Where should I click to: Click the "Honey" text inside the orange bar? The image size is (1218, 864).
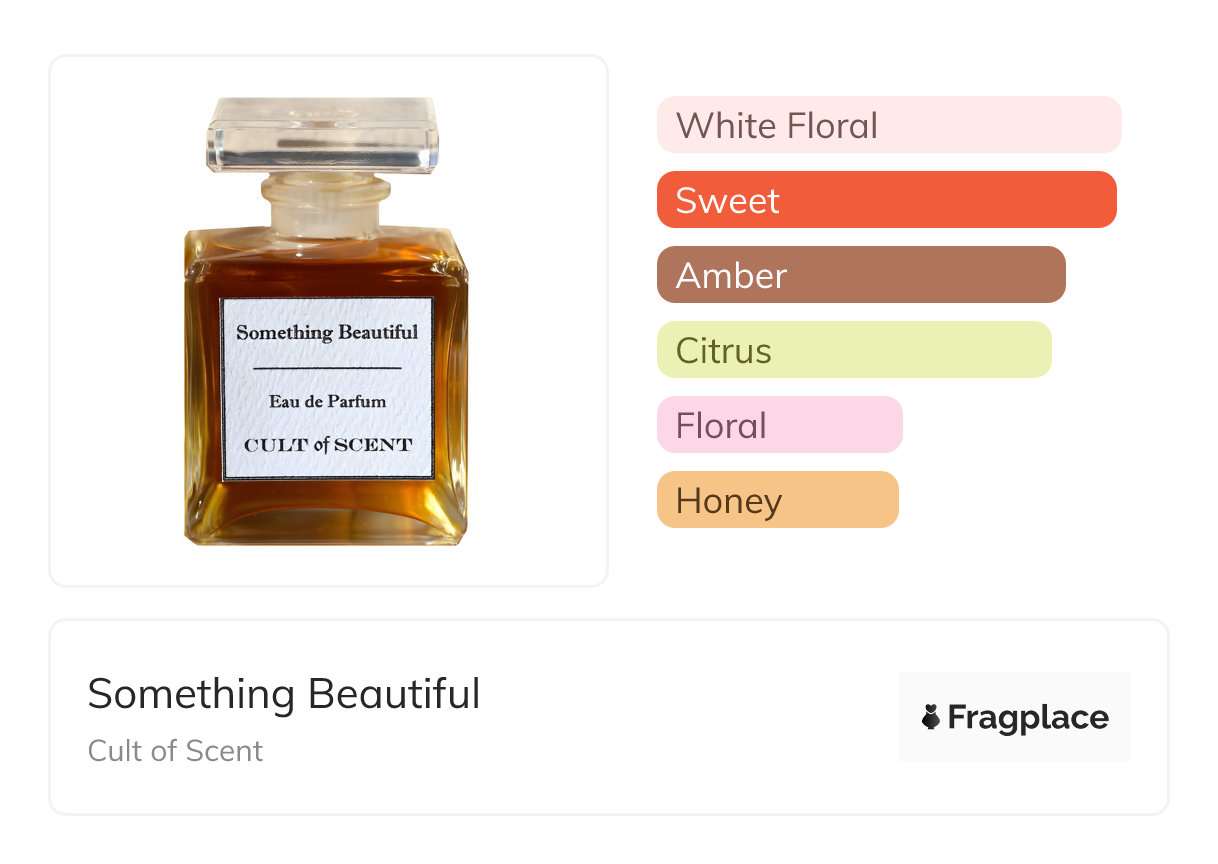[728, 501]
